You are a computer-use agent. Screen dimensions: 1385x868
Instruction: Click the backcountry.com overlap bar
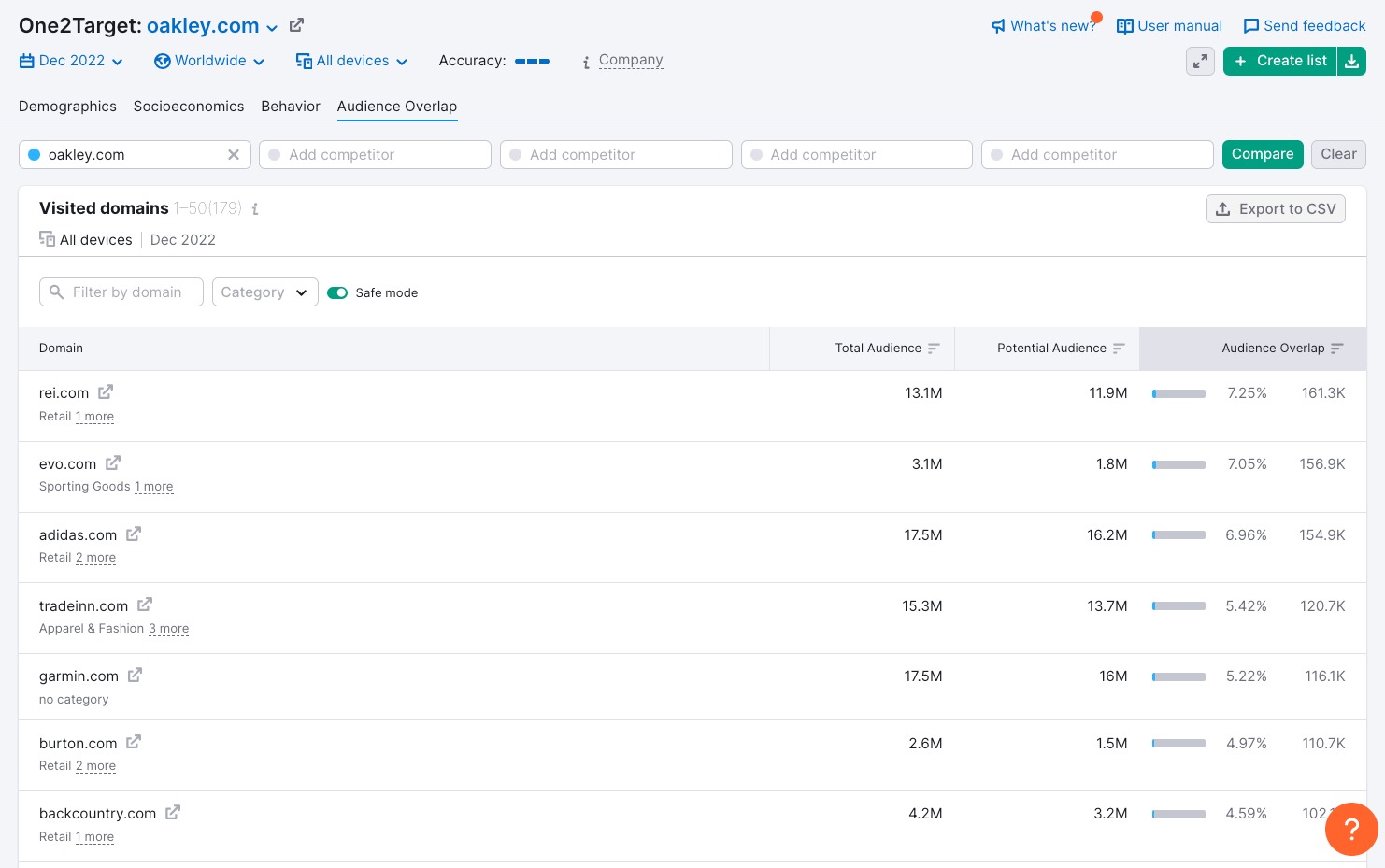1178,815
